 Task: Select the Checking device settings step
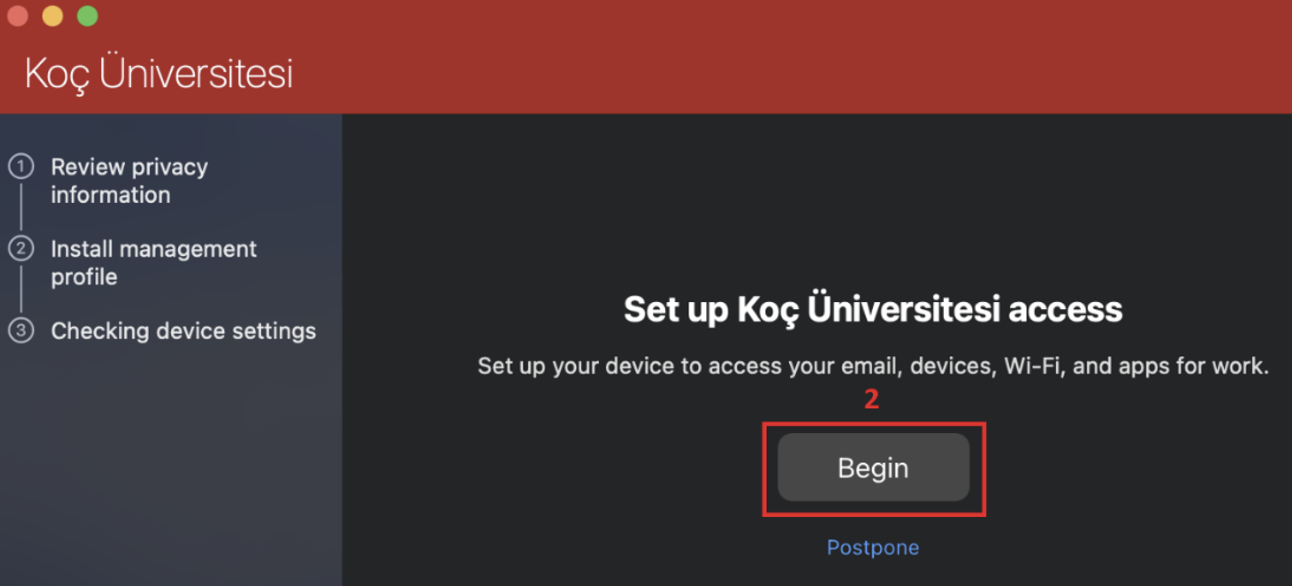[x=183, y=331]
